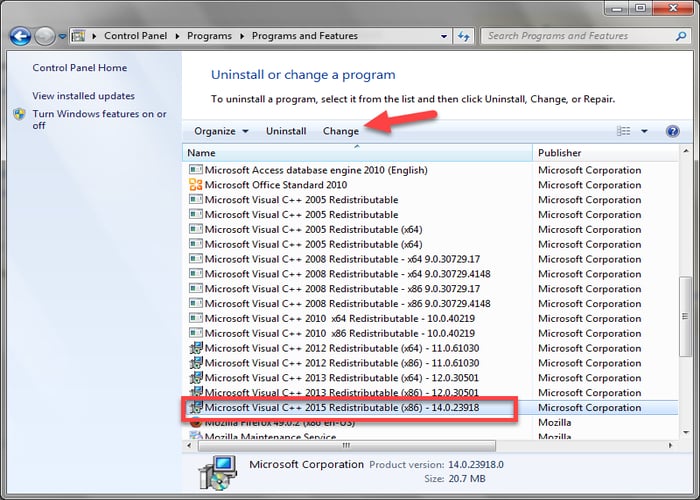The image size is (700, 500).
Task: Expand the address bar history dropdown
Action: coord(443,36)
